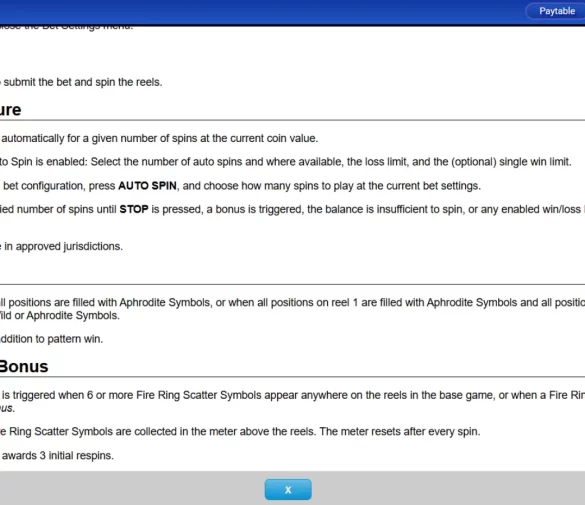Screen dimensions: 585x505
Task: Open the Paytable tab
Action: pyautogui.click(x=557, y=11)
